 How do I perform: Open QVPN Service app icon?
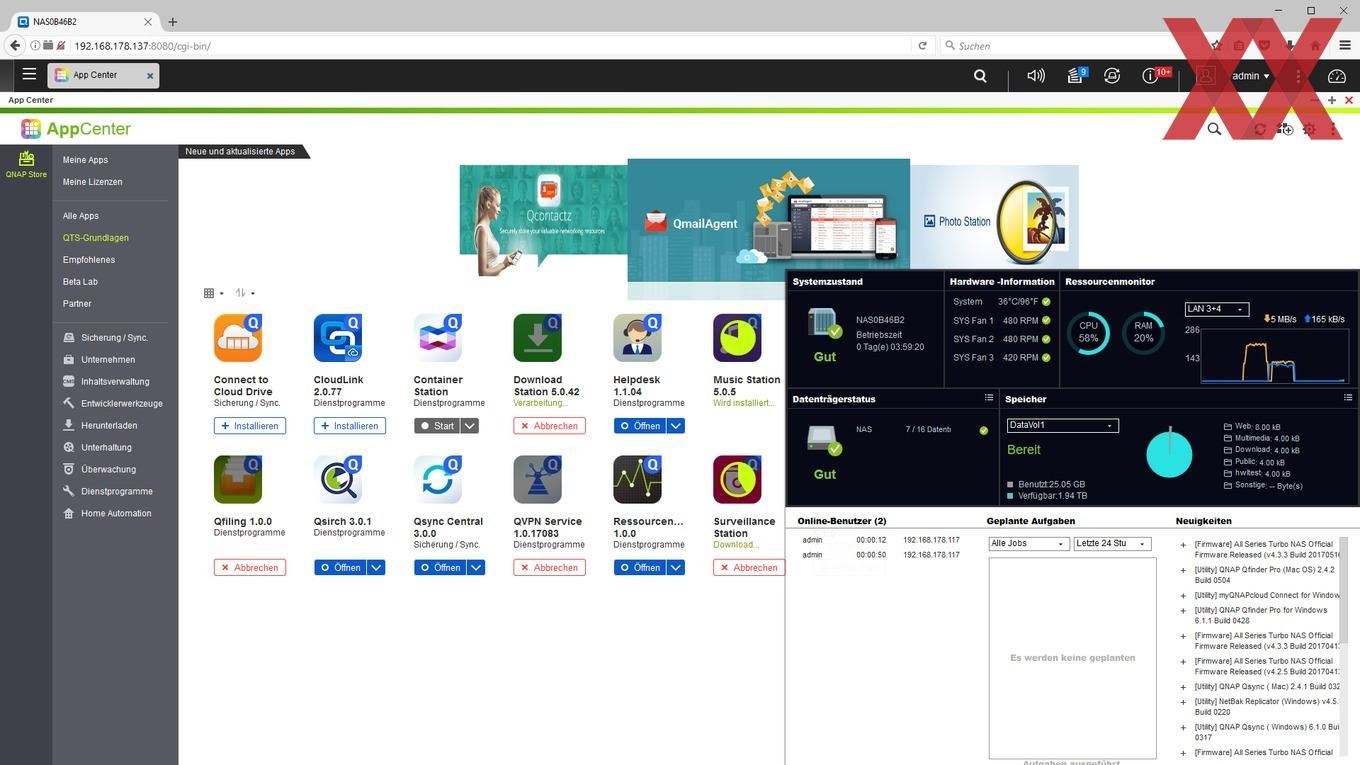click(x=538, y=479)
